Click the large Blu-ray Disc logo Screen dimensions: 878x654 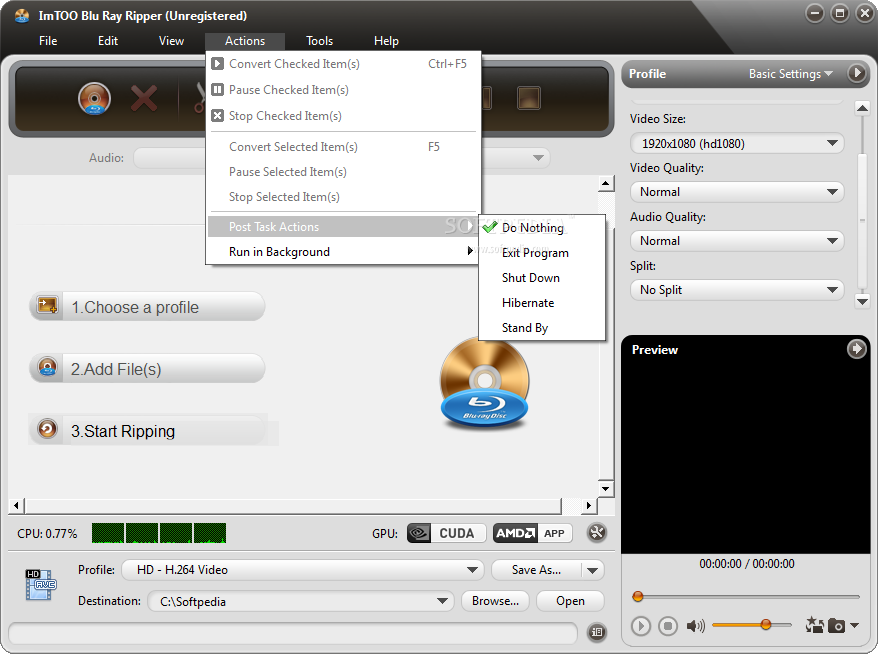485,384
